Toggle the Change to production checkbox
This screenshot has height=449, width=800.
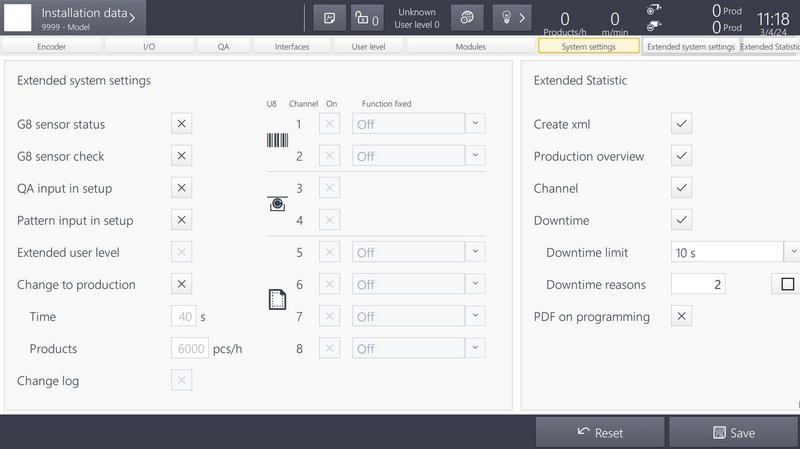coord(182,284)
